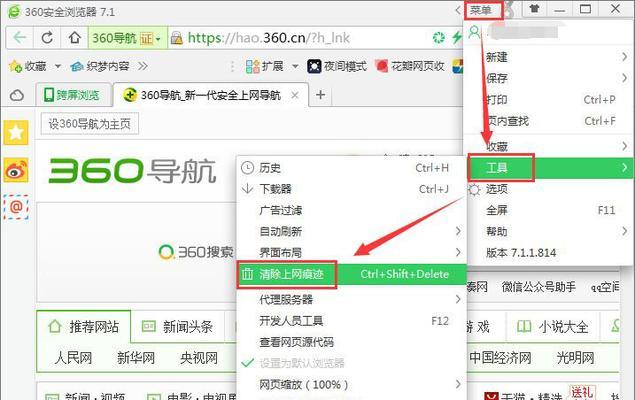Click the gear icon beside 选项
635x400 pixels.
[x=474, y=189]
